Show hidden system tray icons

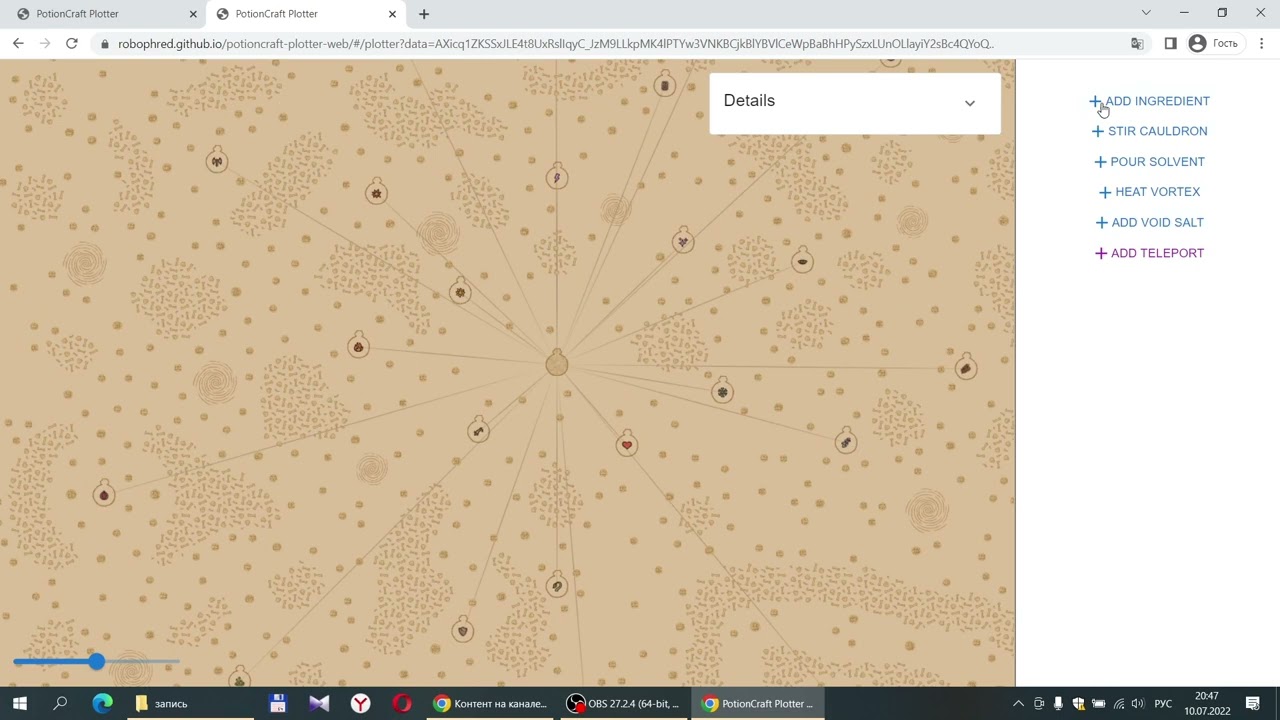1018,704
